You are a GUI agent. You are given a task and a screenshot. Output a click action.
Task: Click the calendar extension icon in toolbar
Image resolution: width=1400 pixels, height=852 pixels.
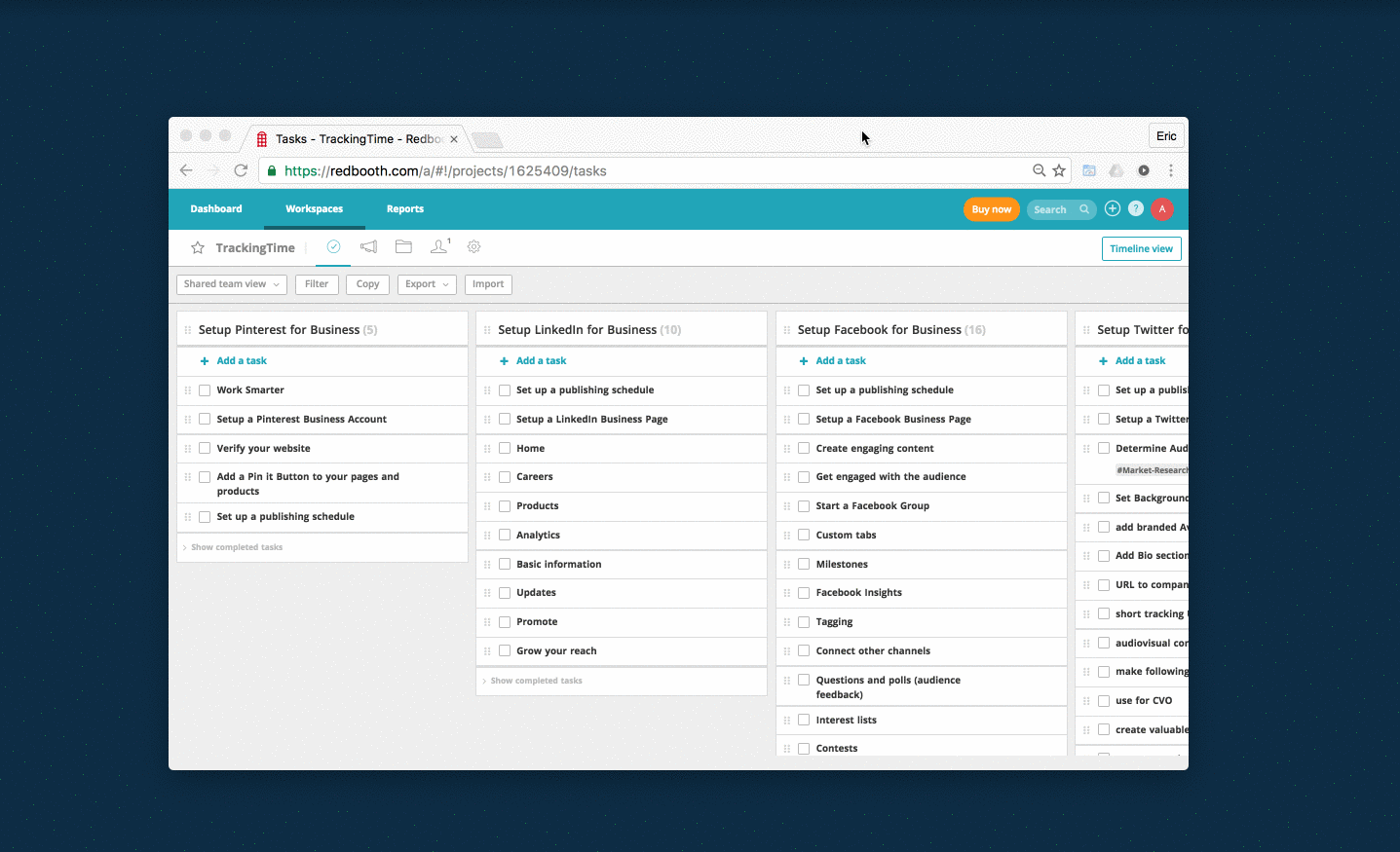[x=1089, y=170]
